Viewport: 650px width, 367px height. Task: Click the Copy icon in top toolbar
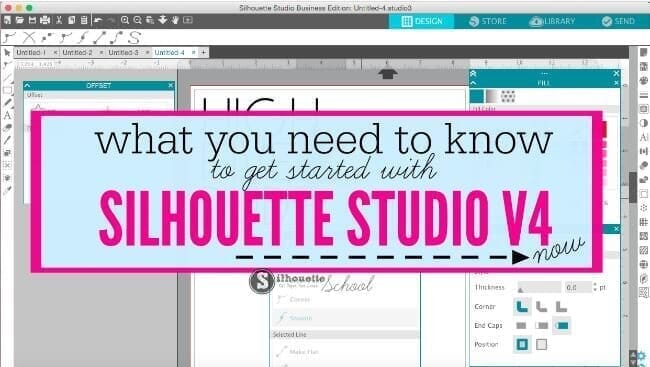(71, 20)
